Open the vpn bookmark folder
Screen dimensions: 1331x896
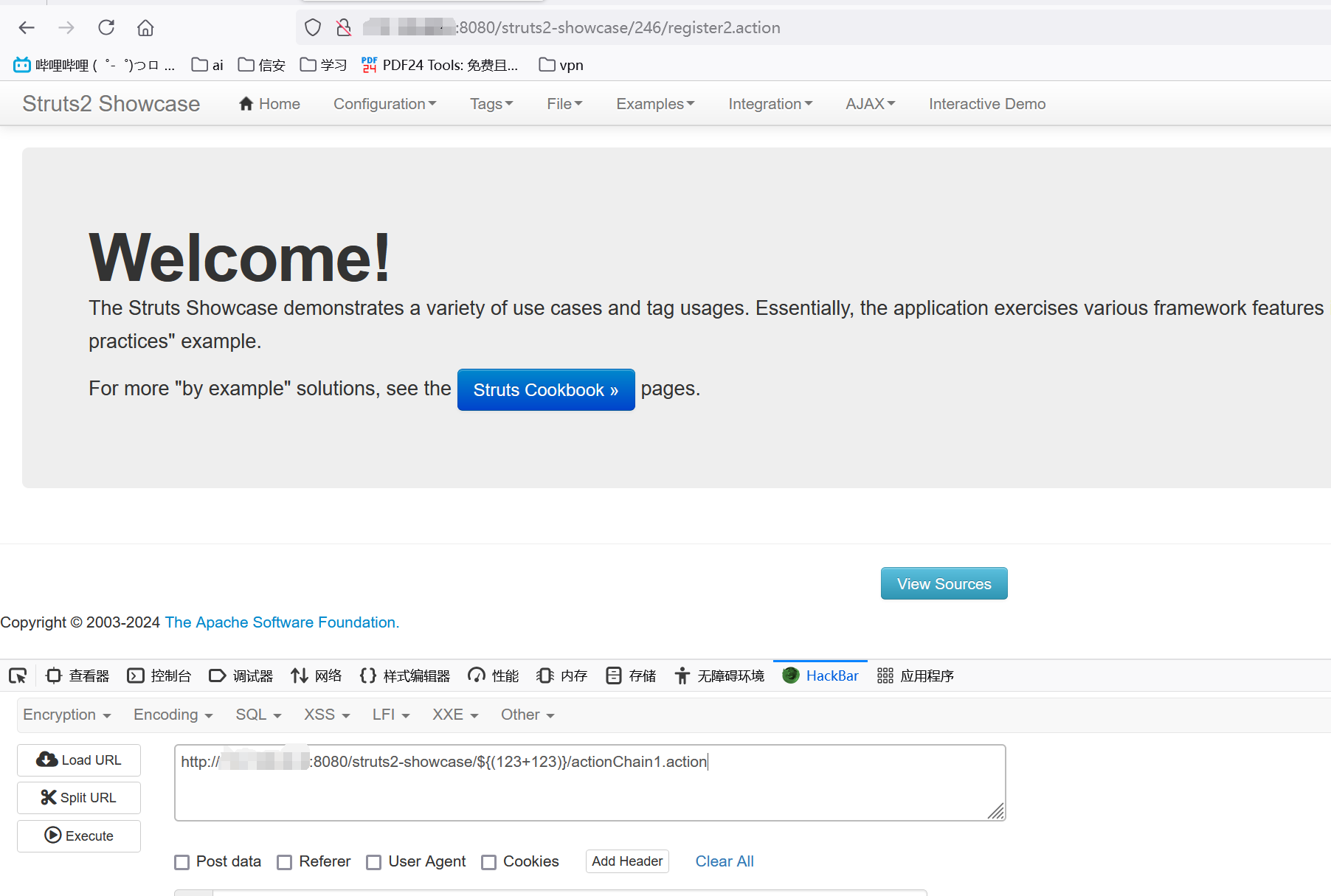click(561, 65)
